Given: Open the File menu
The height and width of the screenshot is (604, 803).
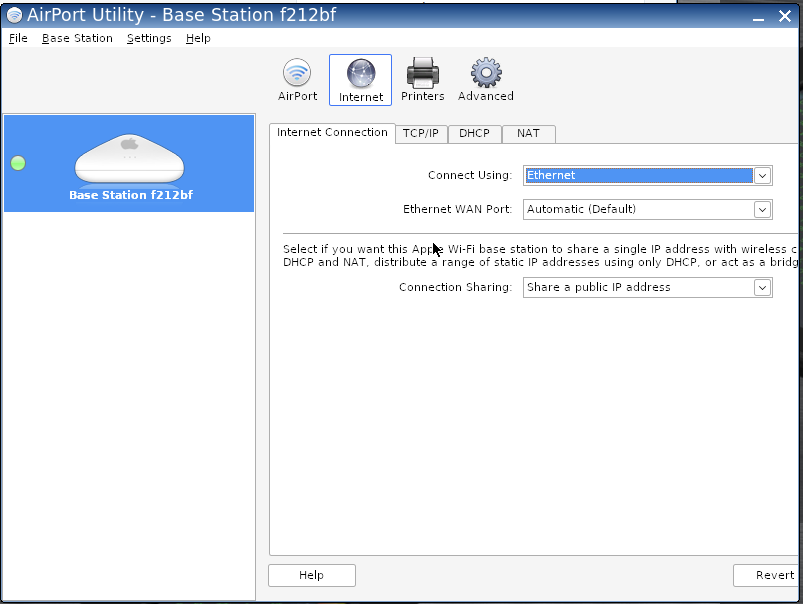Looking at the screenshot, I should (18, 38).
